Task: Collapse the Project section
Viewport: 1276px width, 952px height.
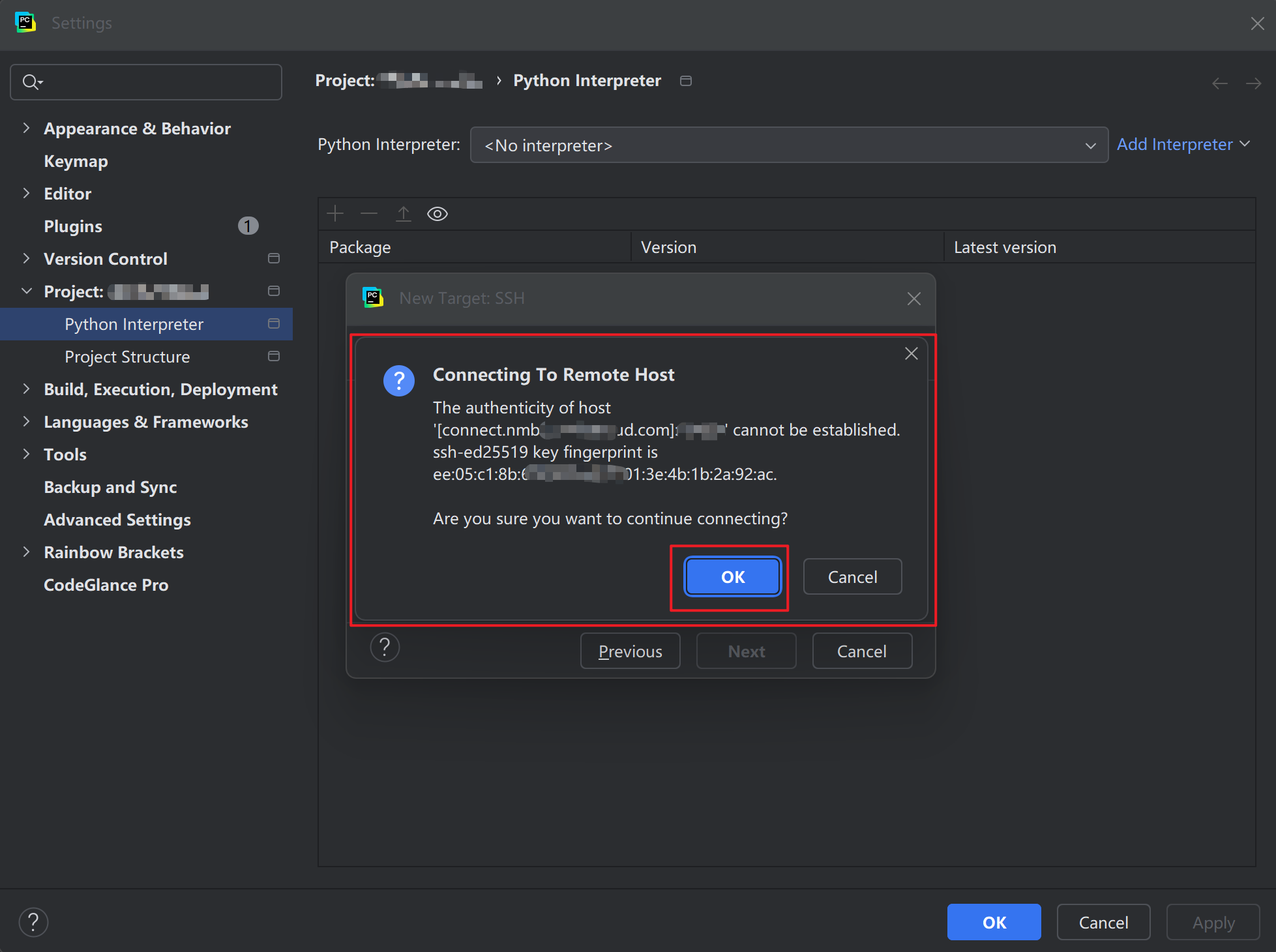Action: coord(26,291)
